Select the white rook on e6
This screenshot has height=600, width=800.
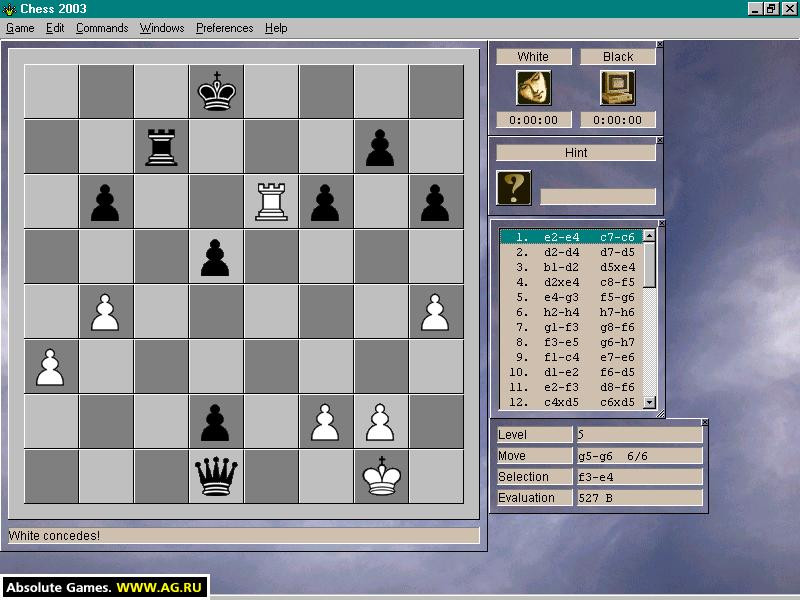pyautogui.click(x=271, y=202)
